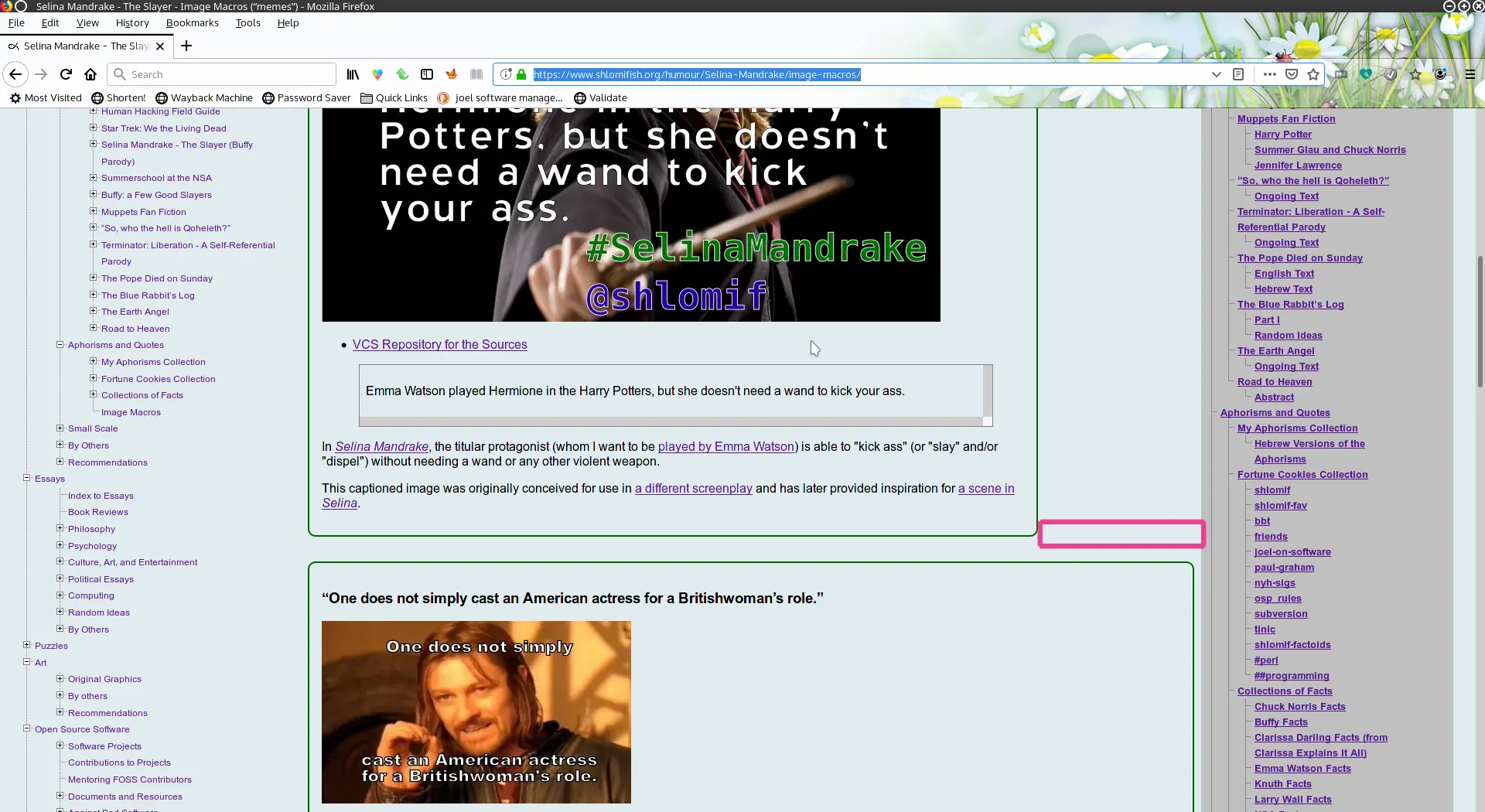The height and width of the screenshot is (812, 1485).
Task: Open the played by Emma Watson link
Action: coord(726,446)
